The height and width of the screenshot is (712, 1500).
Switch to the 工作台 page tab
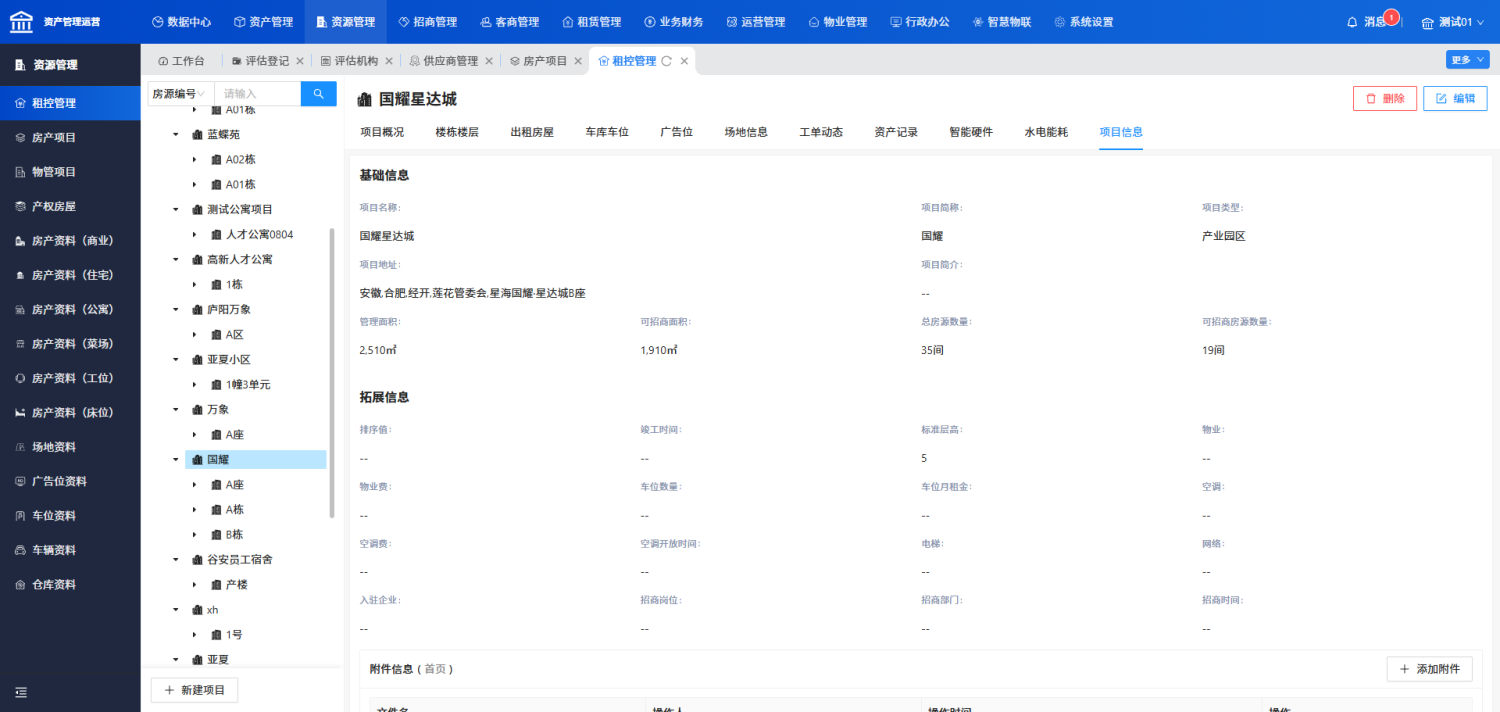coord(181,61)
